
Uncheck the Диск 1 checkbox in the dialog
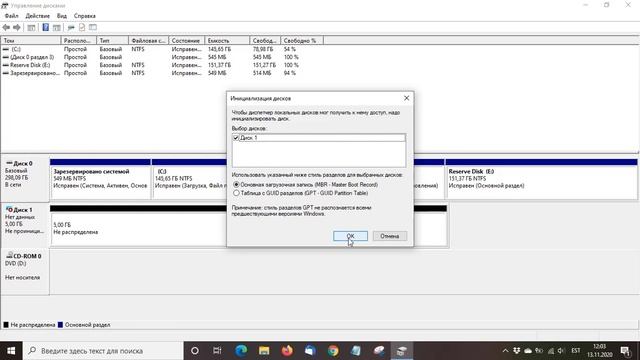(236, 138)
